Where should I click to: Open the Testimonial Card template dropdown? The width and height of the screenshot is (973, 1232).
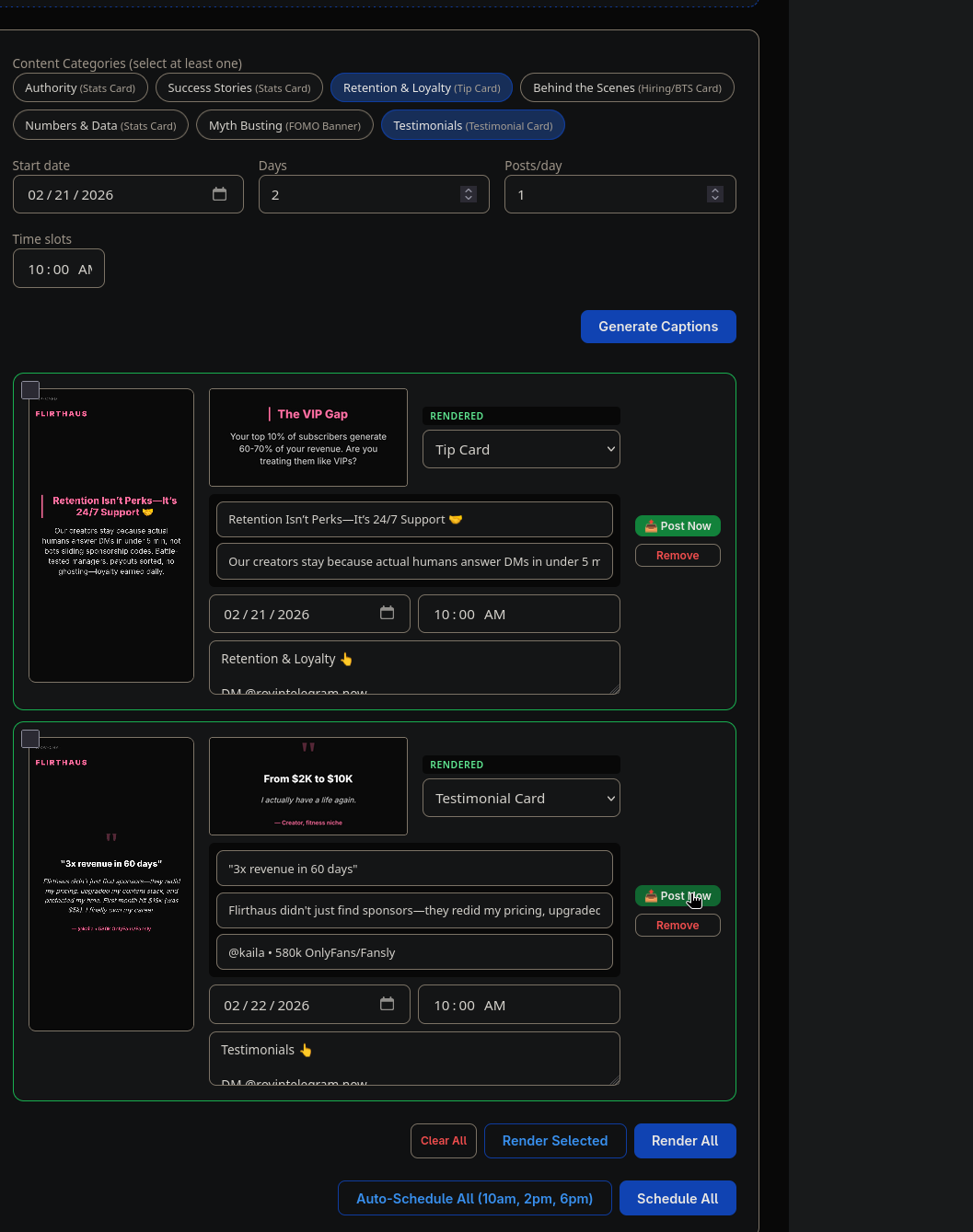click(x=521, y=798)
